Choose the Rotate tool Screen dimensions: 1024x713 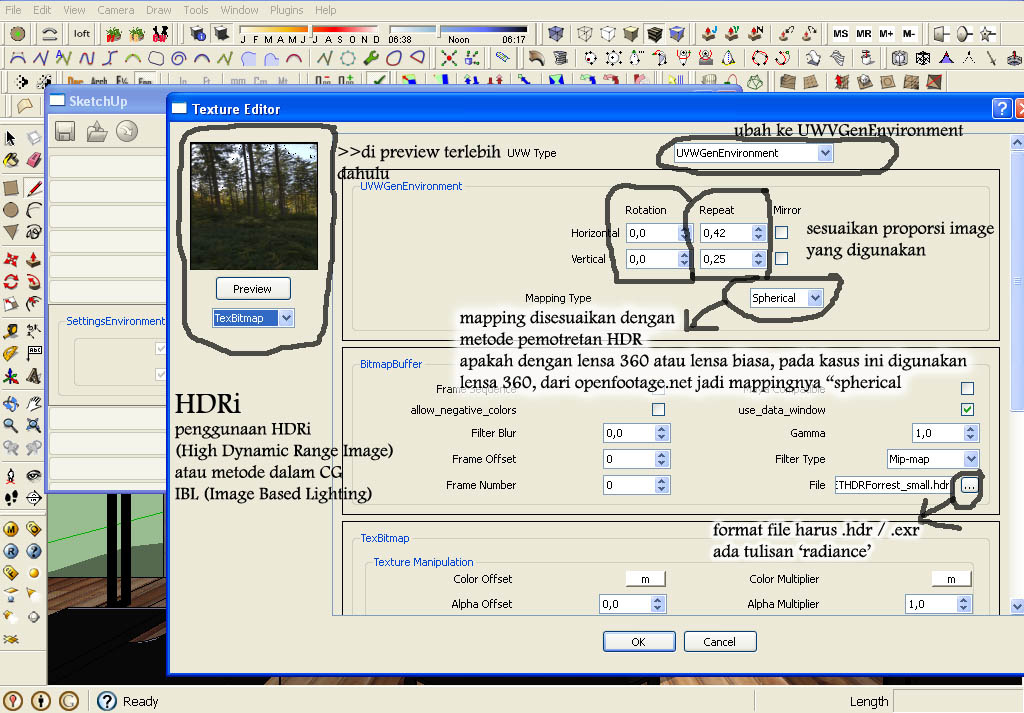click(x=10, y=281)
